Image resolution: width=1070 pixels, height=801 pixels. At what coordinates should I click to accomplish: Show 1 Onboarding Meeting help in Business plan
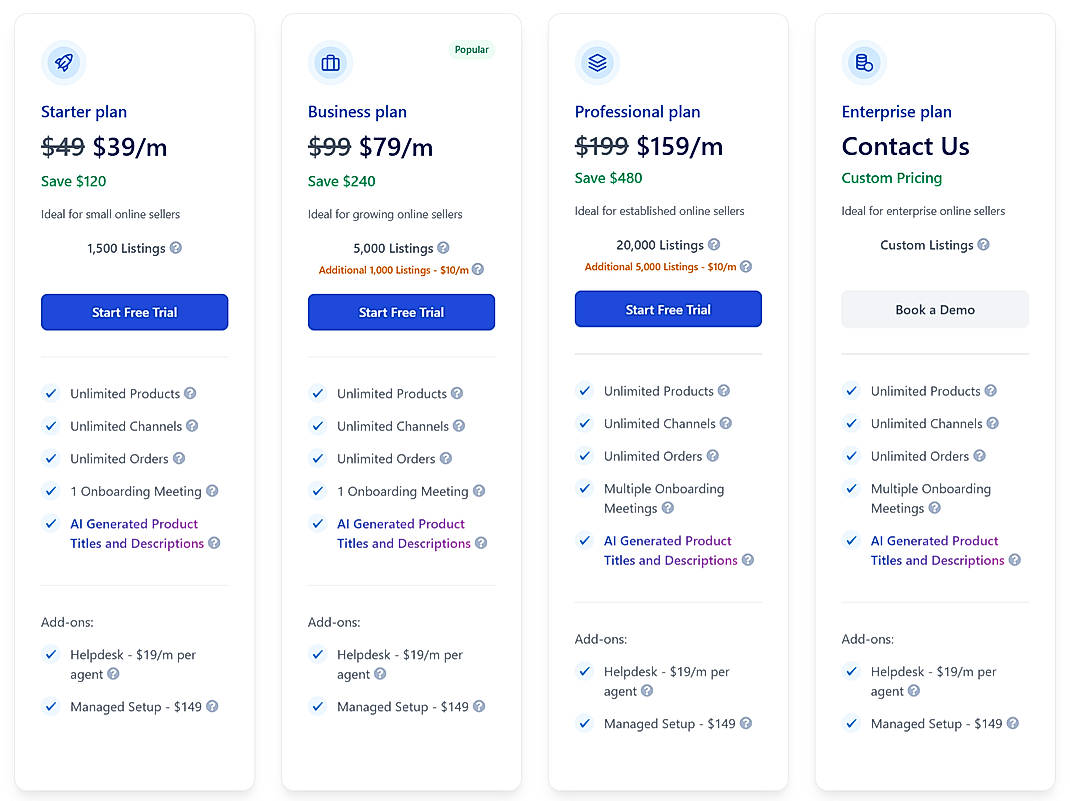[x=479, y=491]
